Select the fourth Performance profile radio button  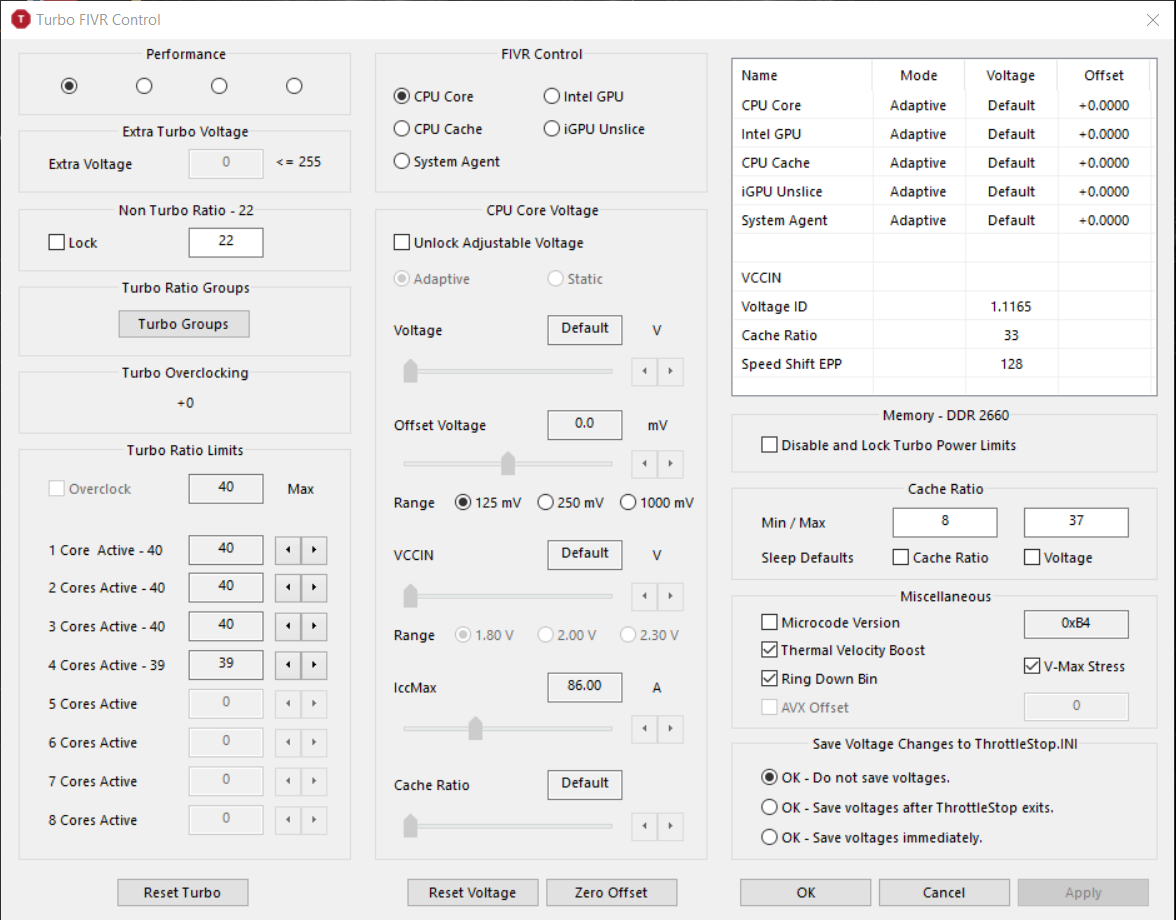(x=294, y=86)
